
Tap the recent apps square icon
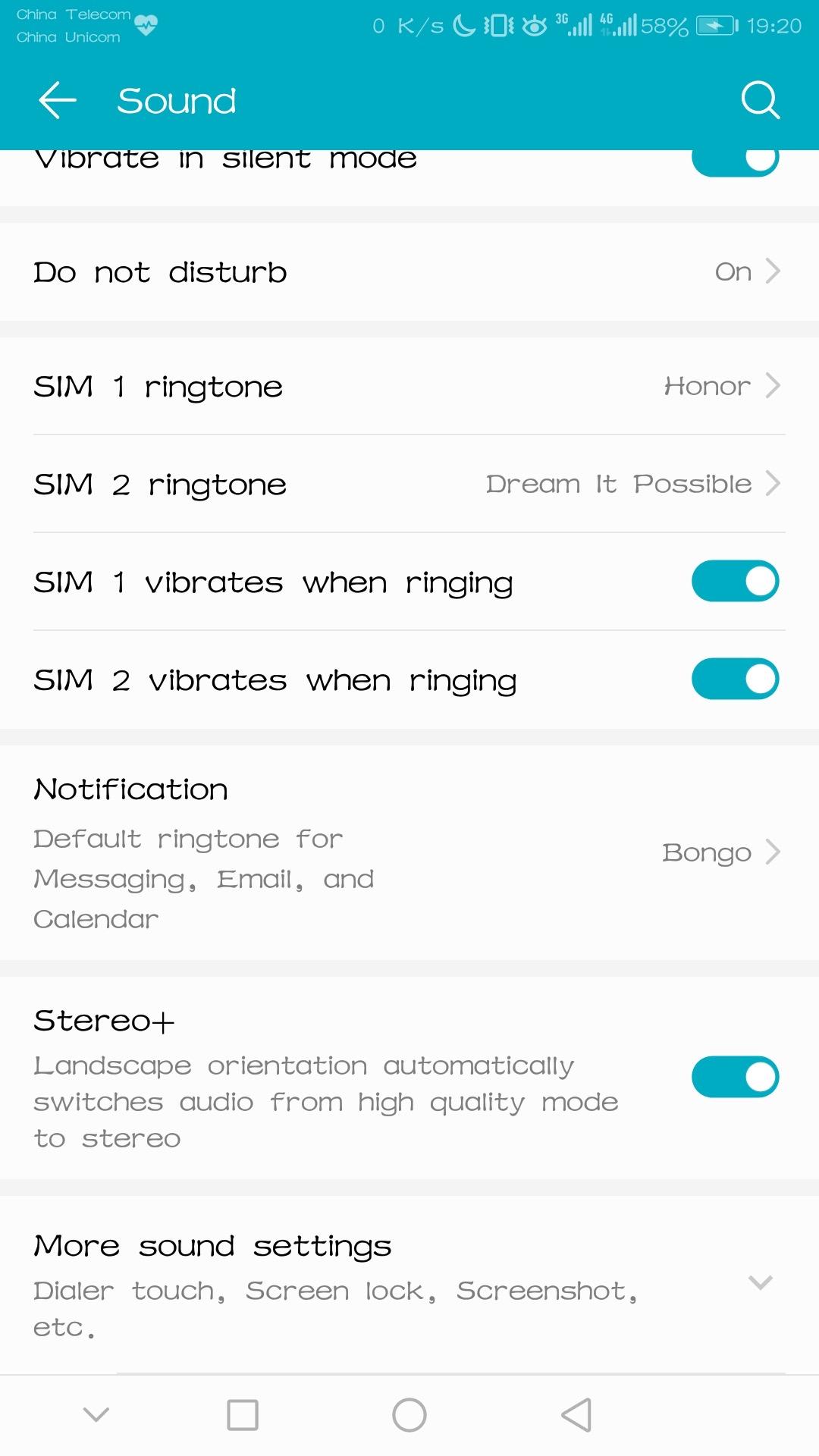(x=243, y=1415)
